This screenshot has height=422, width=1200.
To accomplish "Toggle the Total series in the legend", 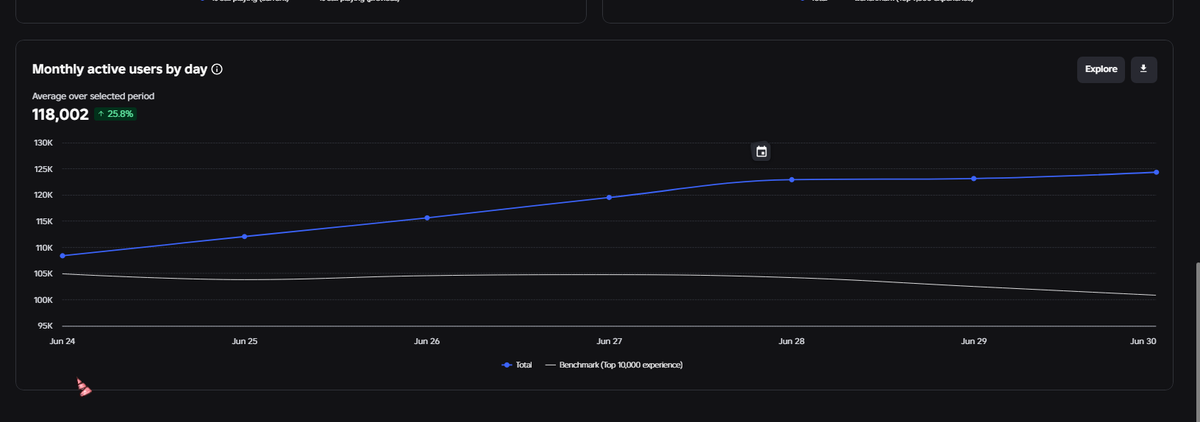I will pyautogui.click(x=517, y=365).
